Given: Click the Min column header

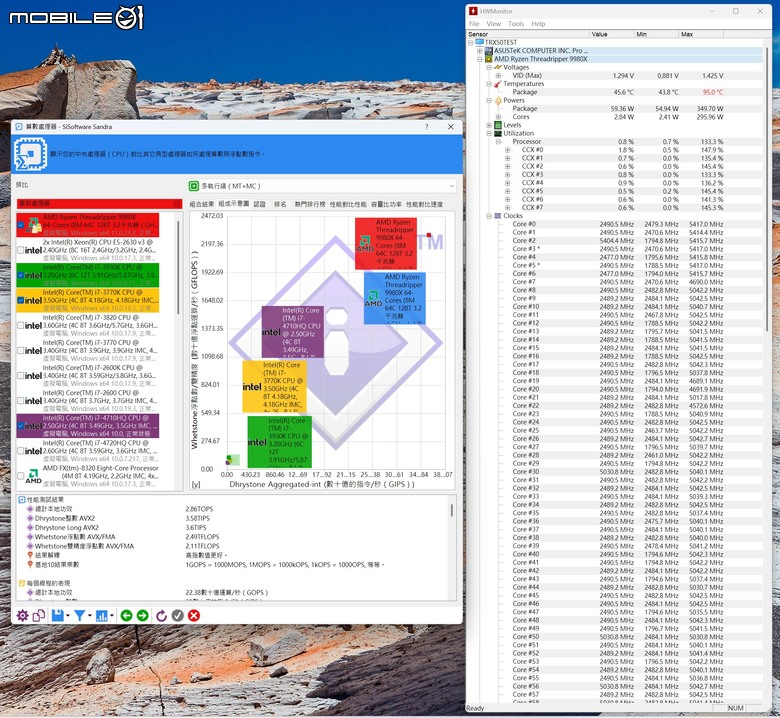Looking at the screenshot, I should coord(657,34).
